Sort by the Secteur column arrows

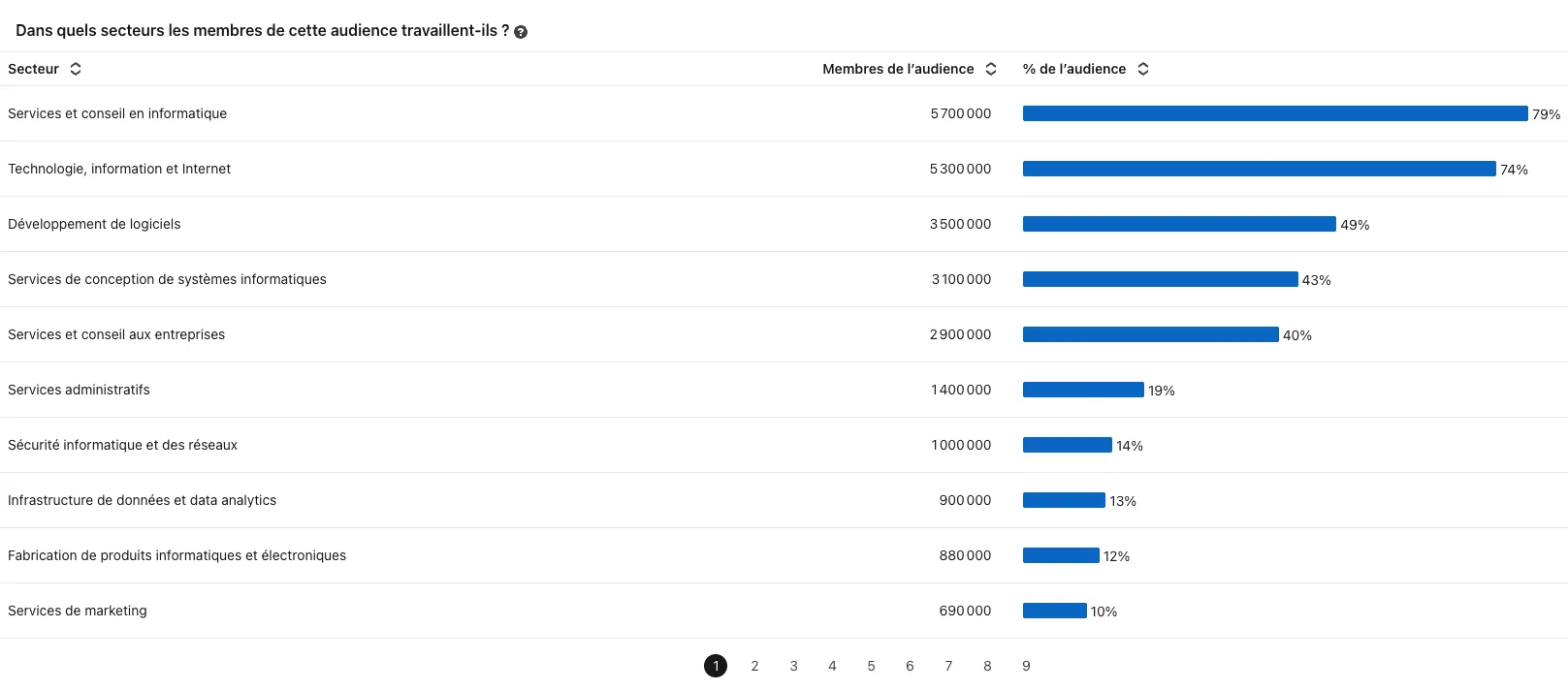pyautogui.click(x=76, y=69)
